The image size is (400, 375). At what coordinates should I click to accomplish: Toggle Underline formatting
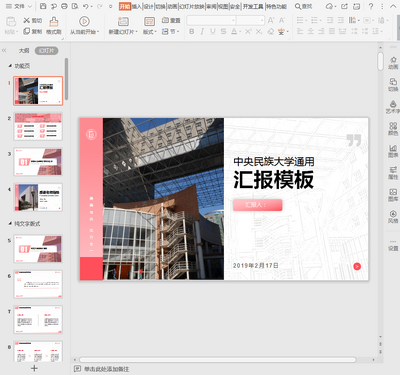[213, 31]
